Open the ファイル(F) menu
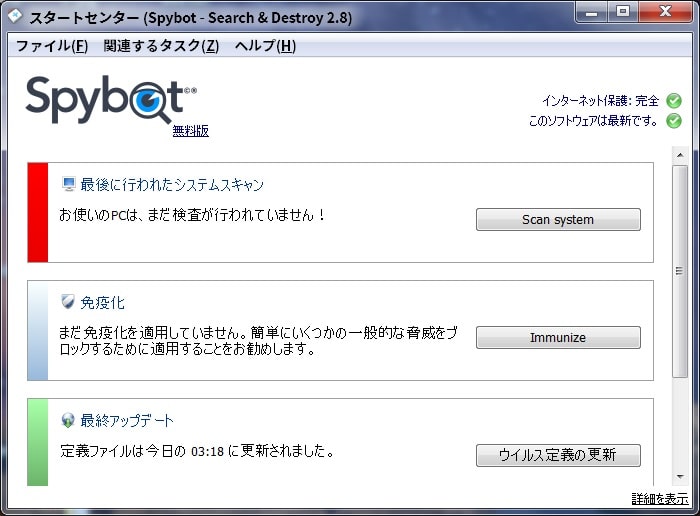 click(x=52, y=46)
